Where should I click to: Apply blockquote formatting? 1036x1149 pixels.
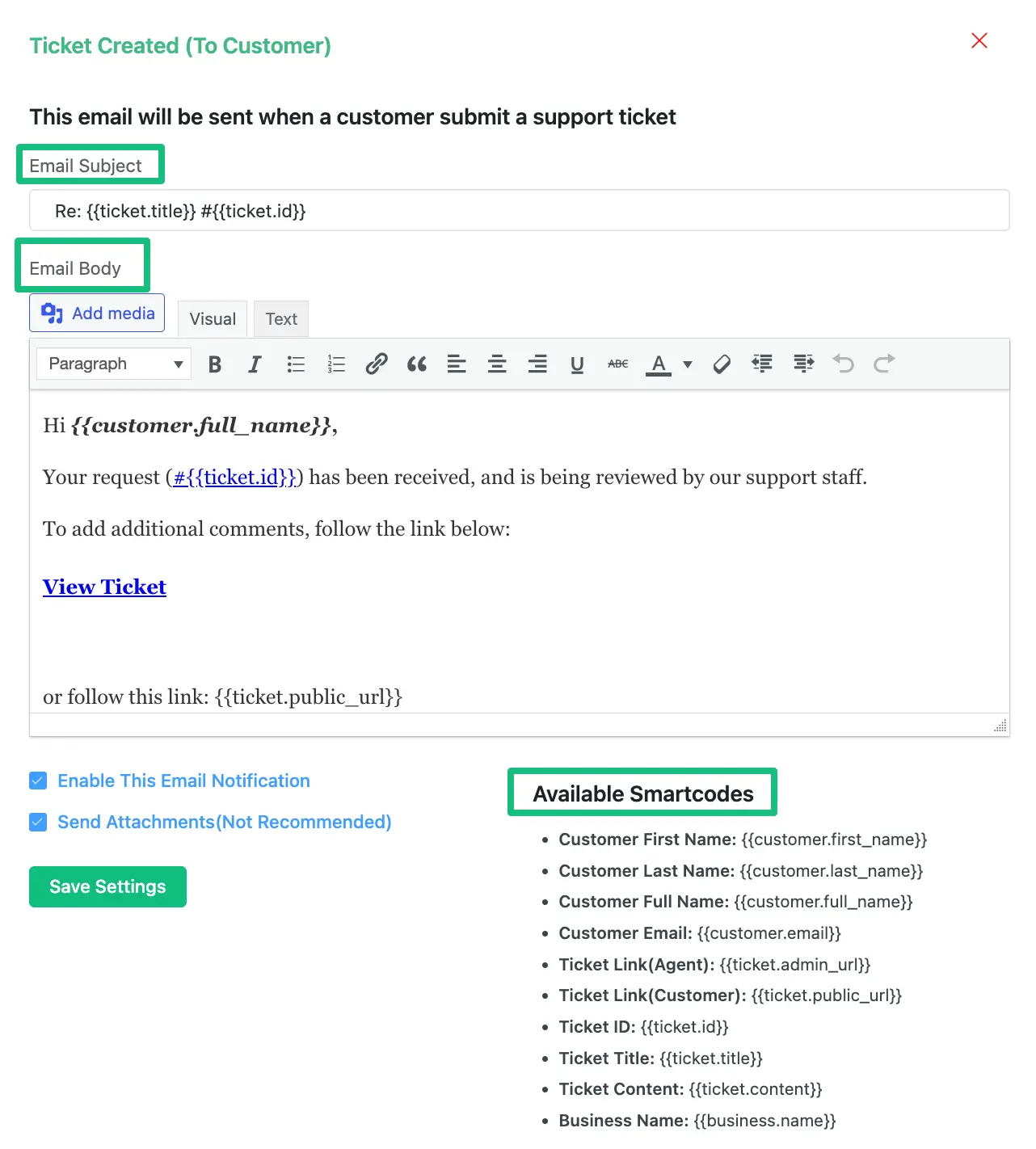(x=417, y=364)
